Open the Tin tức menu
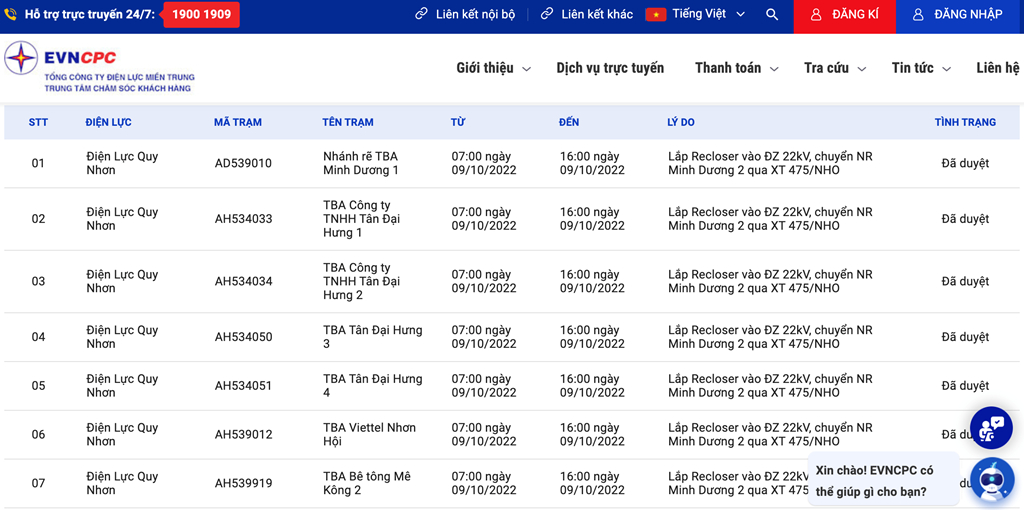Viewport: 1024px width, 510px height. [x=921, y=68]
